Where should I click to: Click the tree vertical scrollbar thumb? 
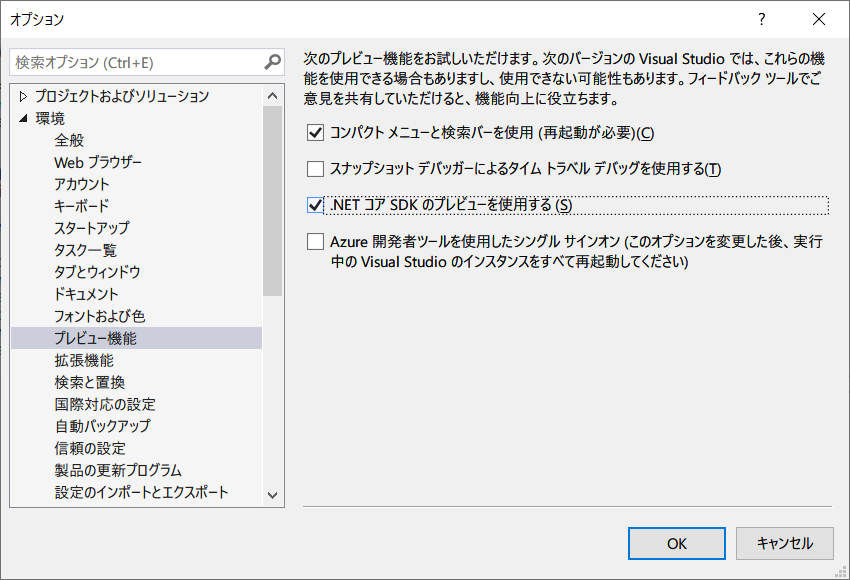pyautogui.click(x=273, y=201)
